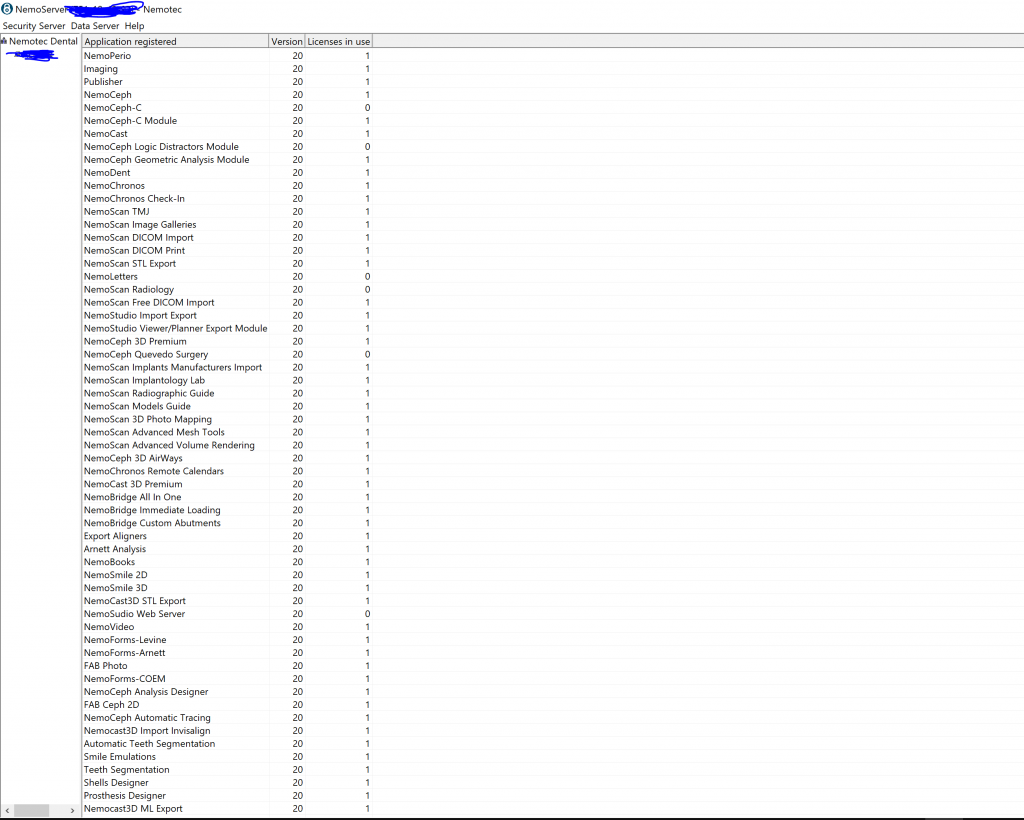The width and height of the screenshot is (1024, 820).
Task: Select the NemoStudio Viewer/Planner Export Module row
Action: (x=175, y=329)
